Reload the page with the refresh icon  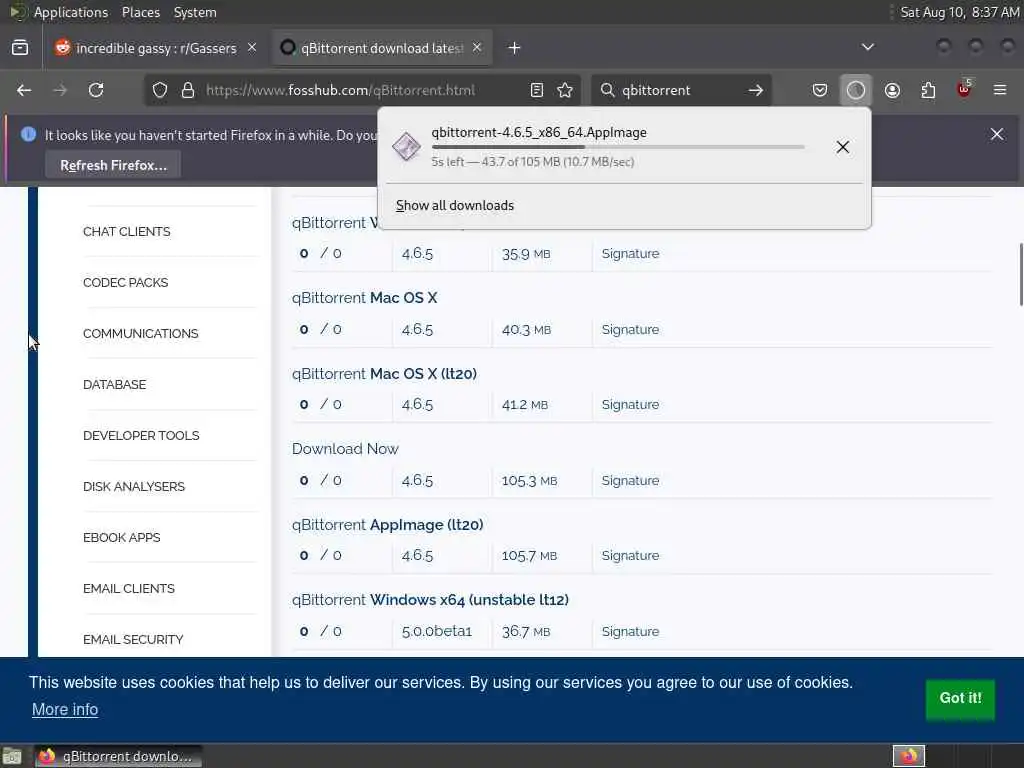96,90
